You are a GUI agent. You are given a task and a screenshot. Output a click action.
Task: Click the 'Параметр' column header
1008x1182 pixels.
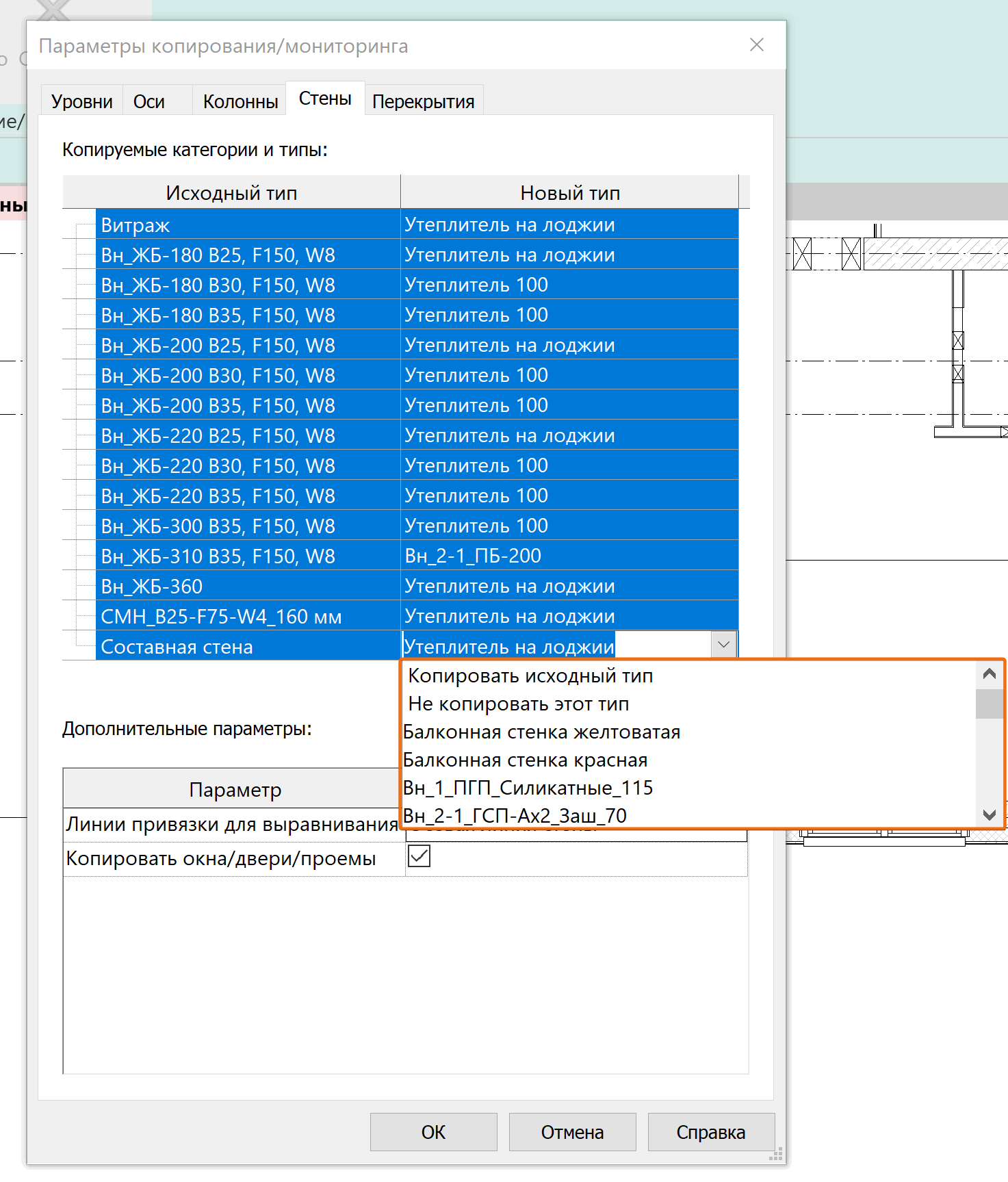(x=235, y=789)
